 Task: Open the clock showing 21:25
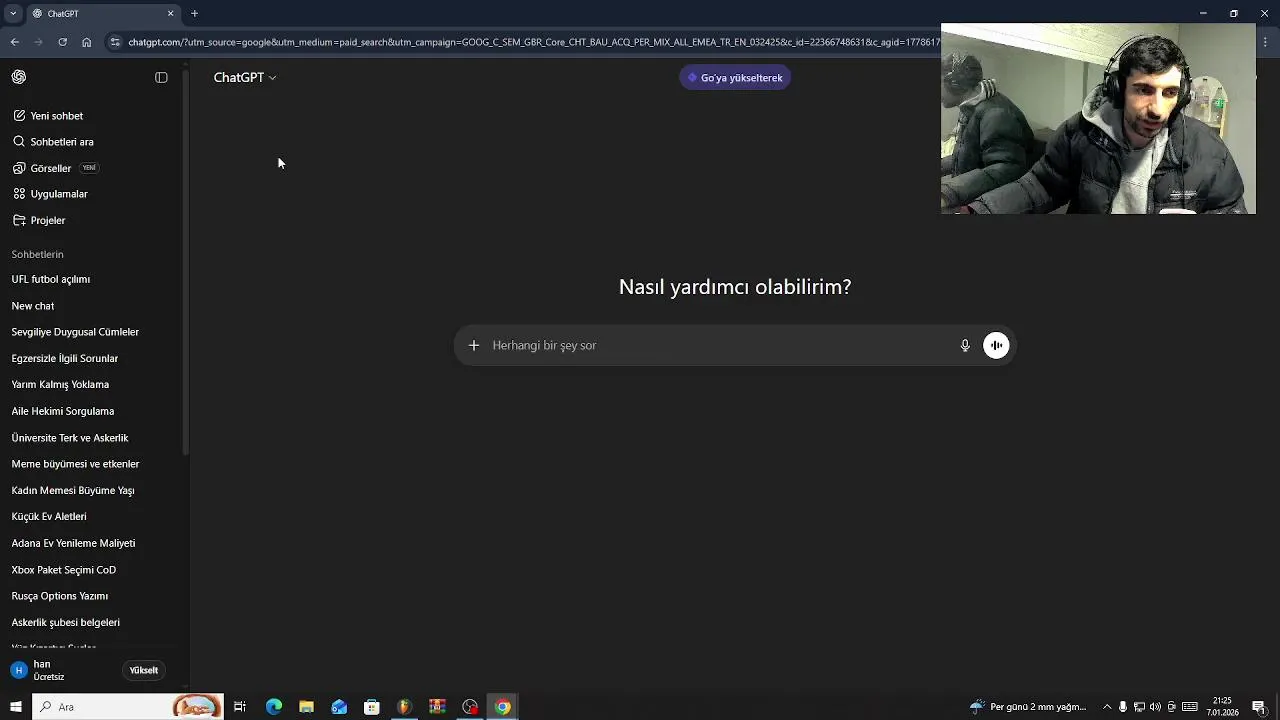[x=1222, y=707]
